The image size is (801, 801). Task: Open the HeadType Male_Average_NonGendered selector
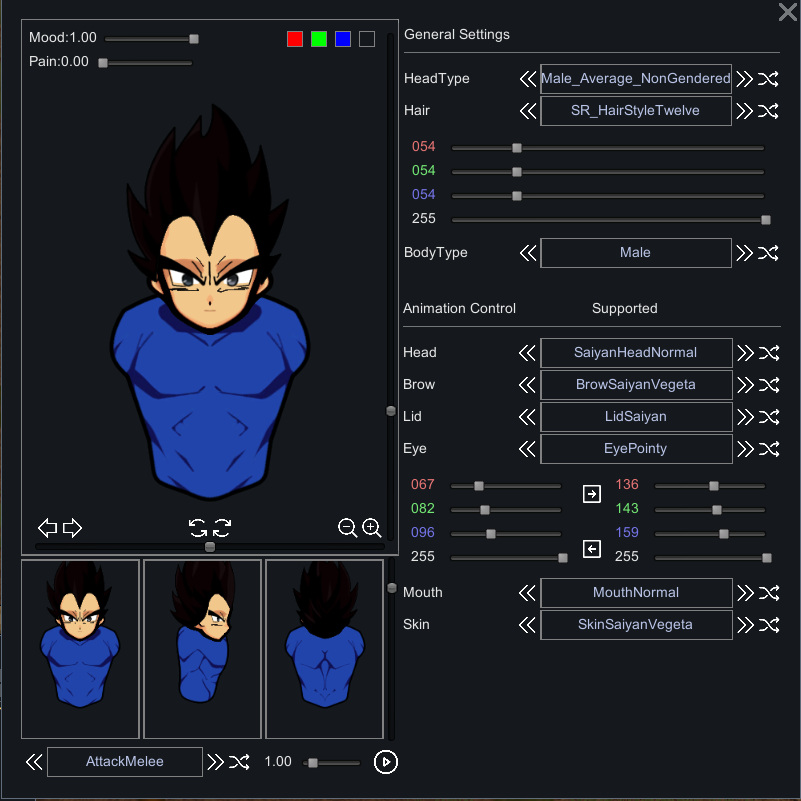635,79
